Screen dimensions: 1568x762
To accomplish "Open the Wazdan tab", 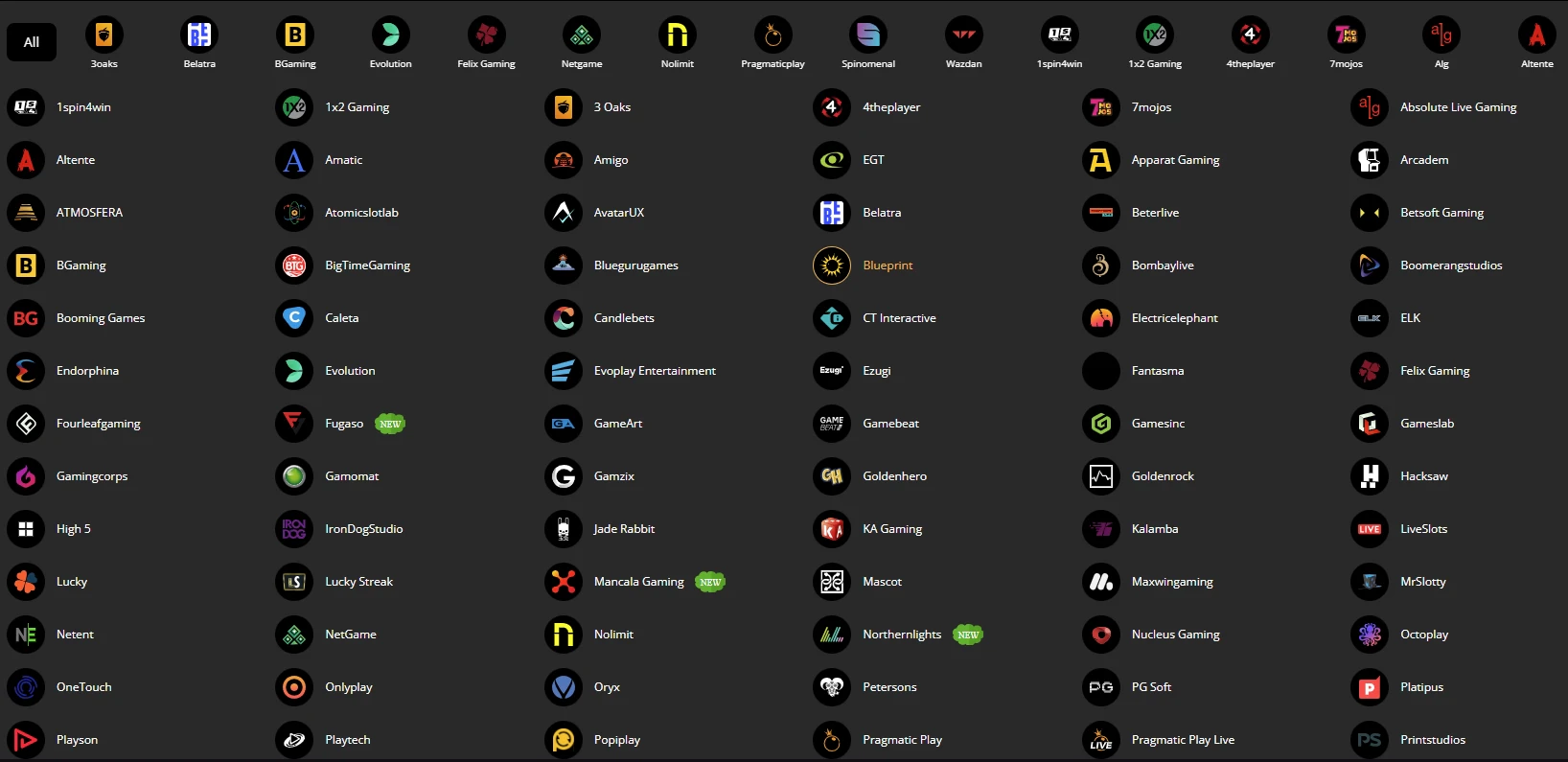I will [x=964, y=44].
